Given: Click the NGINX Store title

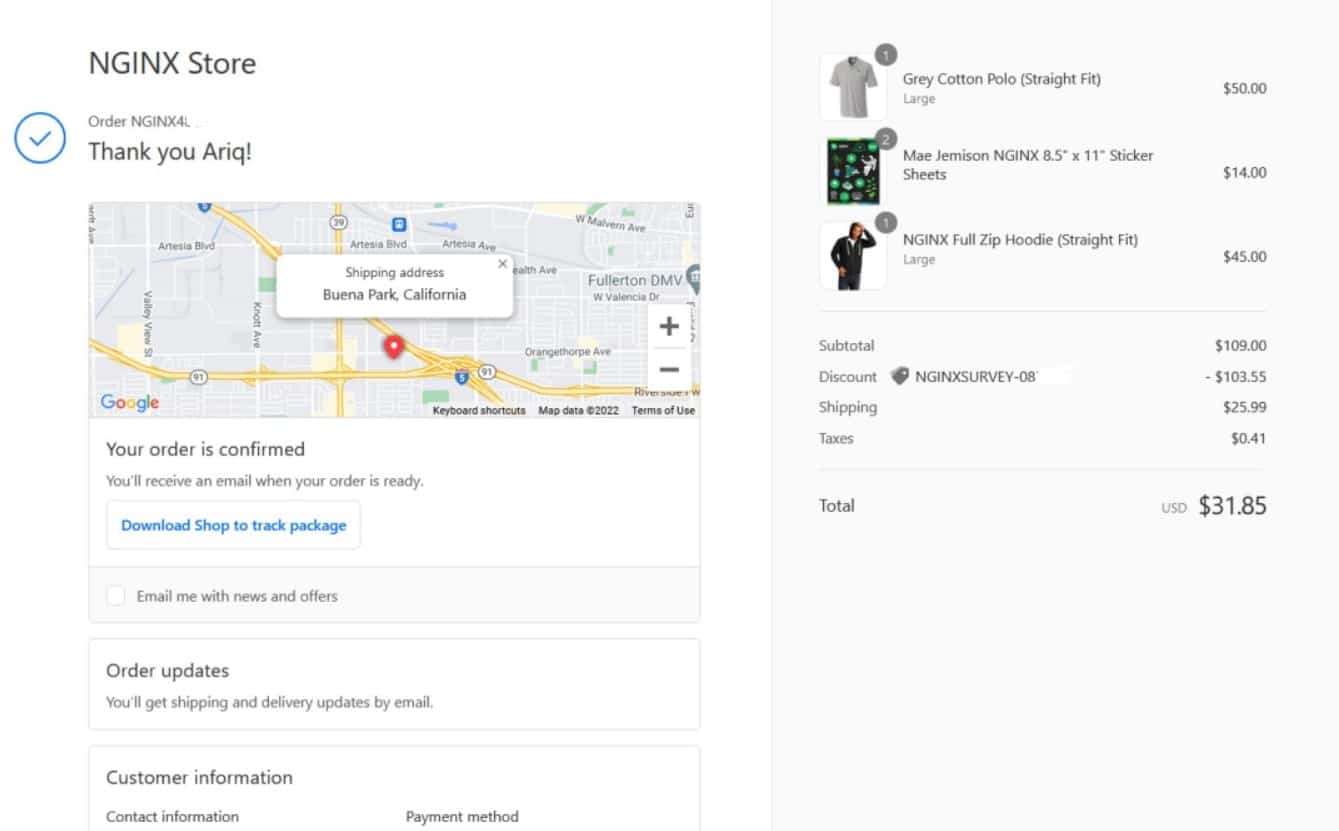Looking at the screenshot, I should [x=172, y=63].
